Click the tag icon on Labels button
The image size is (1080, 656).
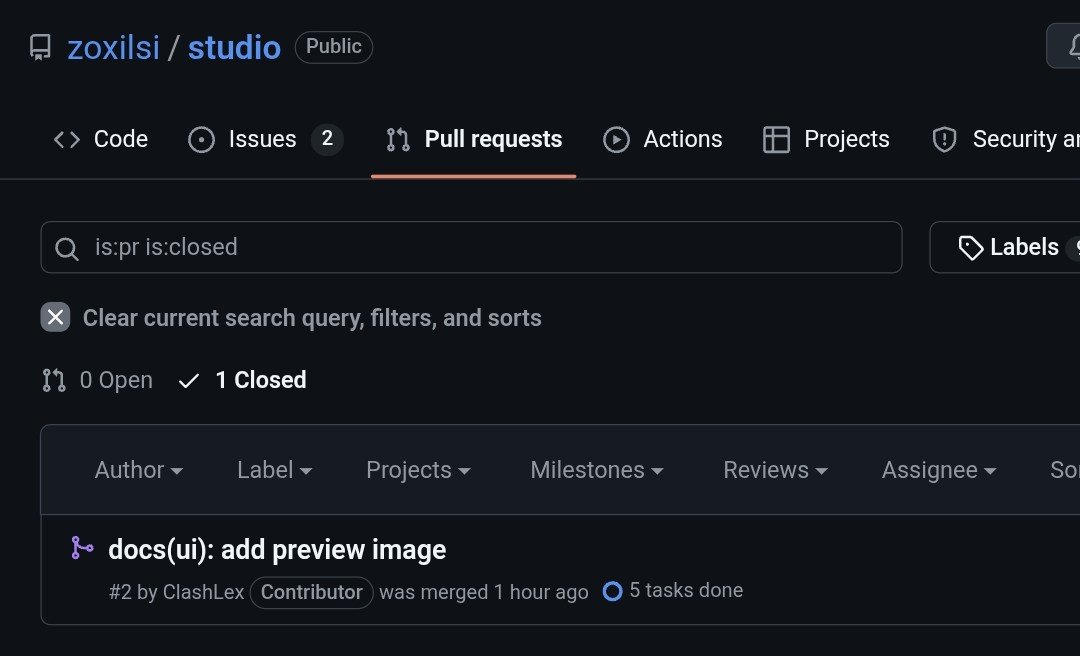(x=970, y=248)
